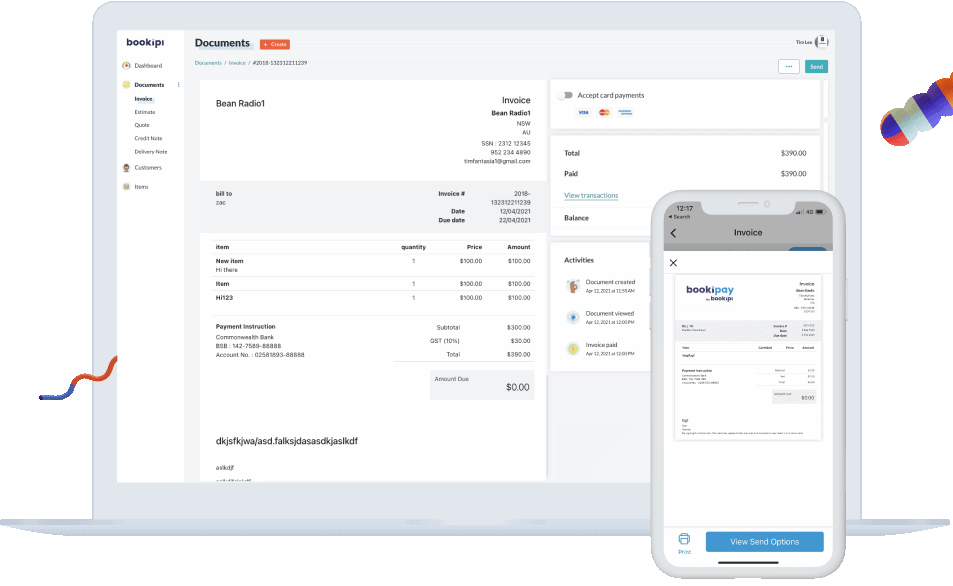Screen dimensions: 953x586
Task: Click 'Commonwealth Bank' text
Action: pos(245,337)
